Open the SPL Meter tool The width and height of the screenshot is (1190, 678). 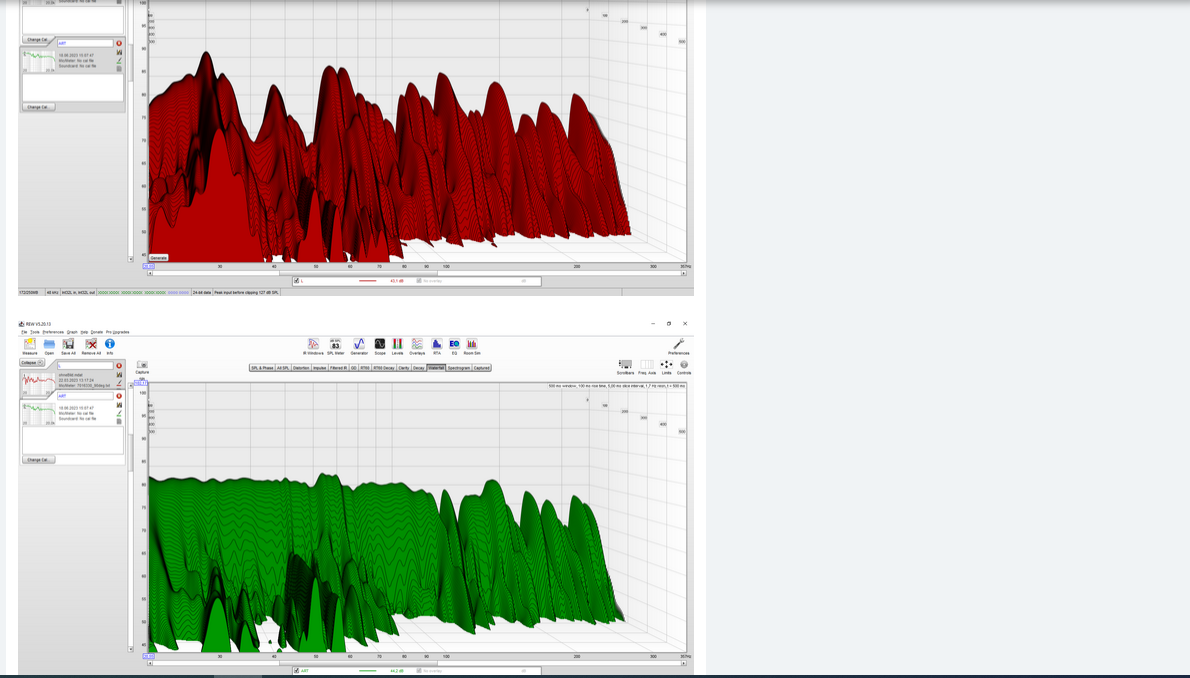(335, 345)
